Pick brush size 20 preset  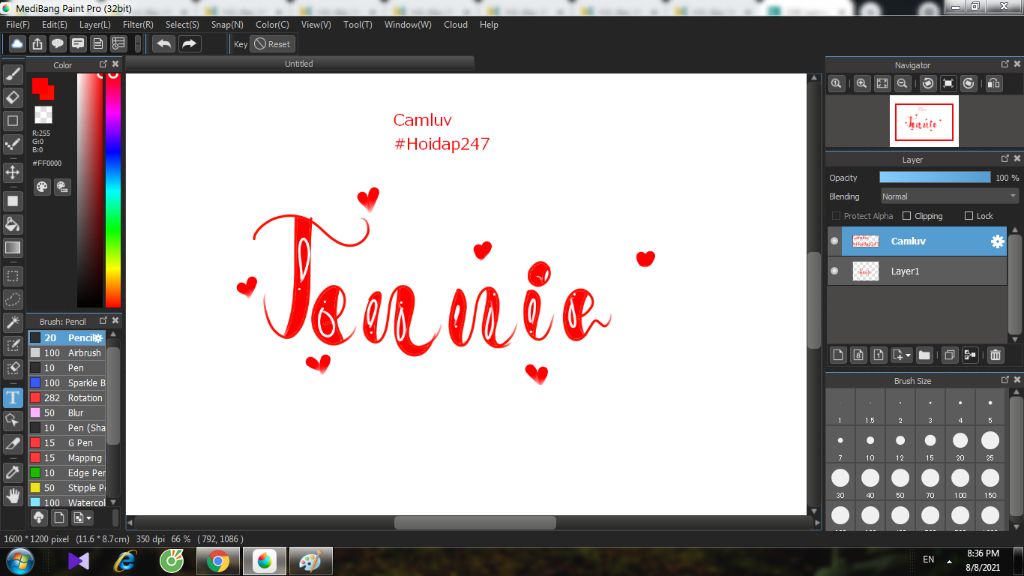(960, 445)
